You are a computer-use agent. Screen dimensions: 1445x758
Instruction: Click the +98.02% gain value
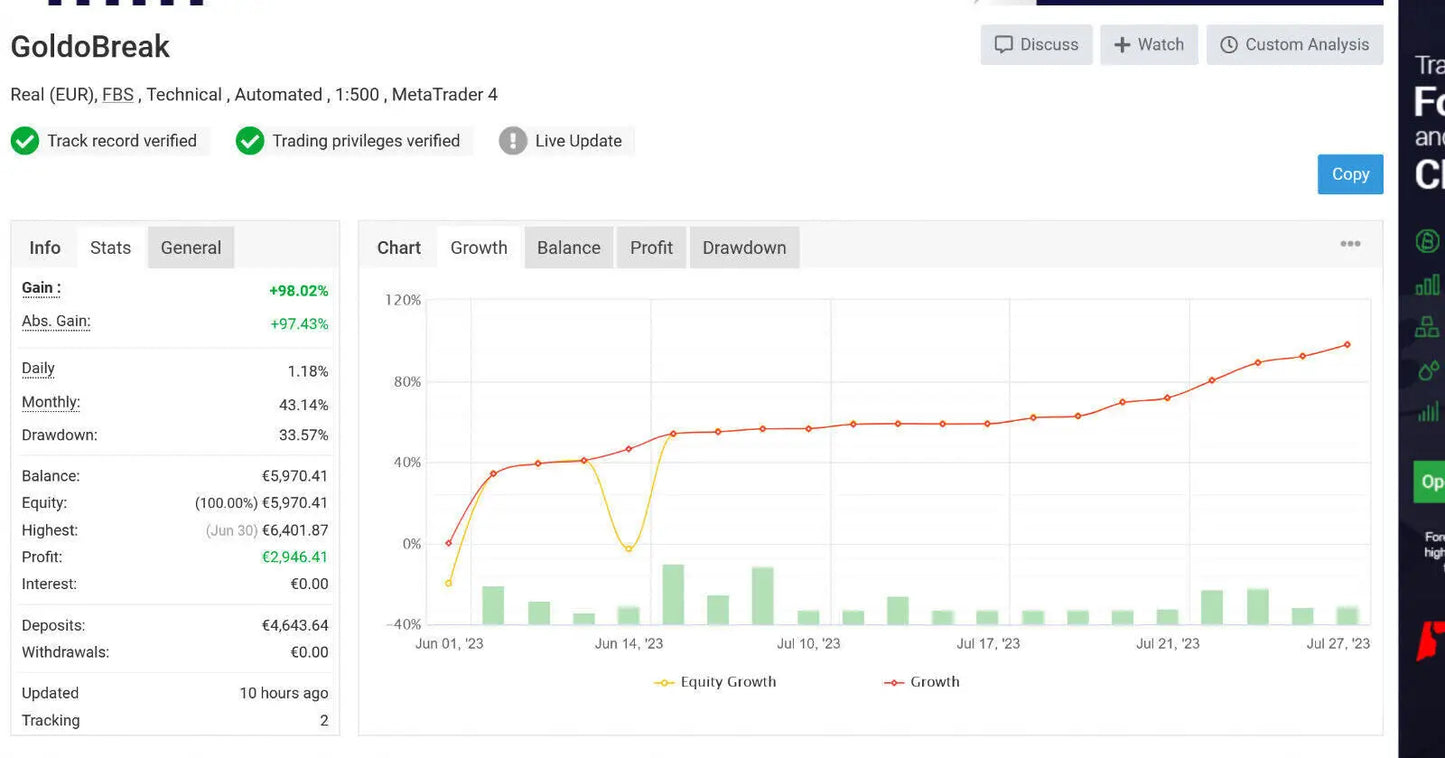tap(298, 291)
